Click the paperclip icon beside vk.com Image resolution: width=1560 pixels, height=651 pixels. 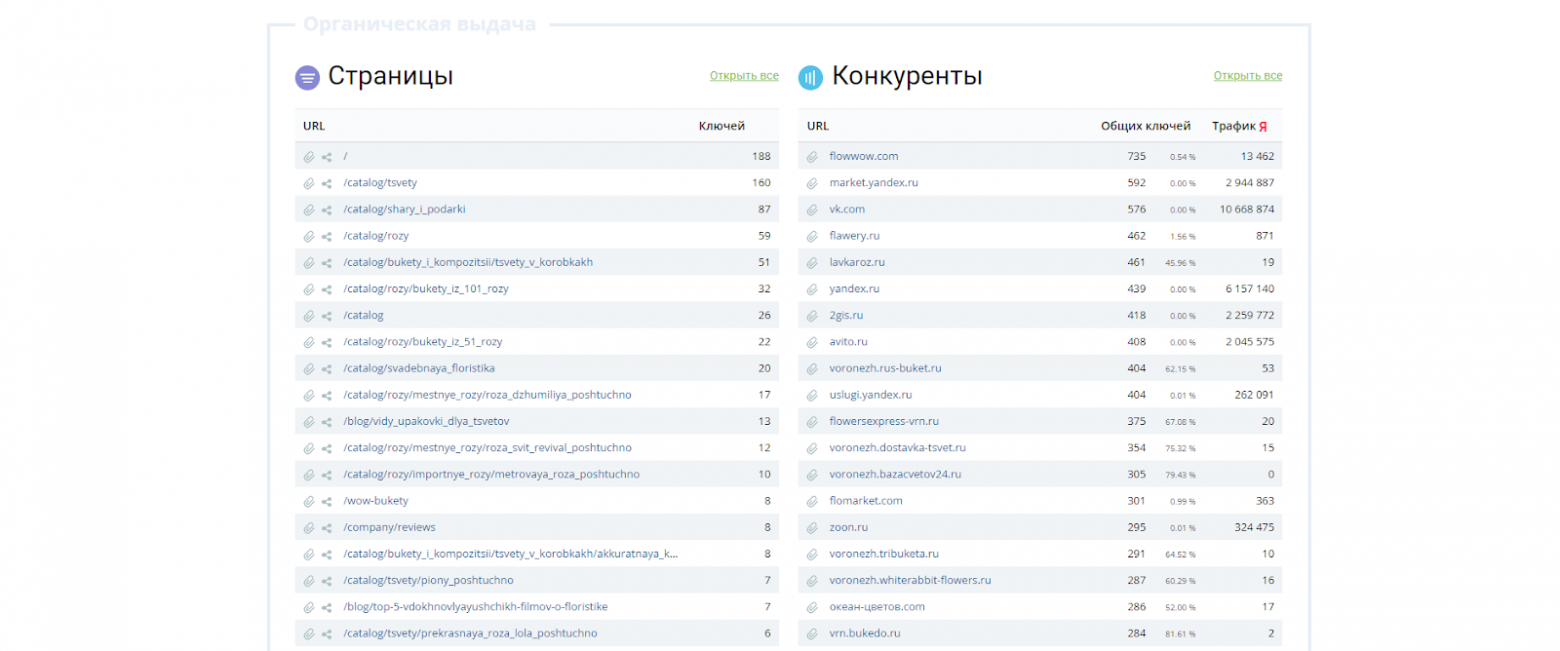813,210
